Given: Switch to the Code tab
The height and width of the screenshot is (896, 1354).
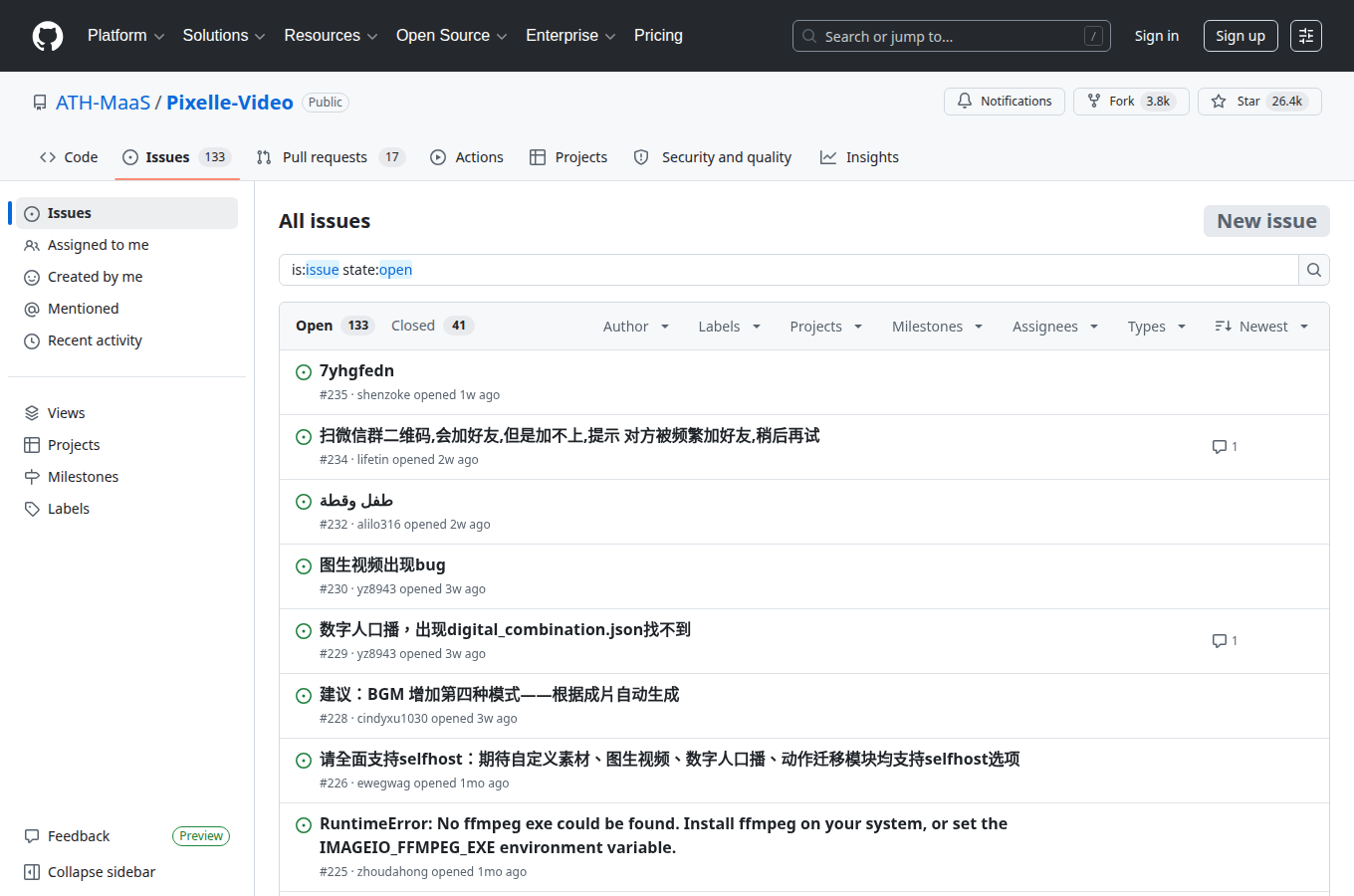Looking at the screenshot, I should (x=69, y=157).
